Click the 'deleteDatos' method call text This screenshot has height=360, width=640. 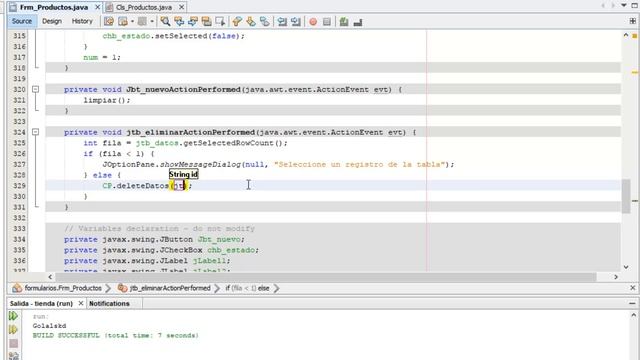[x=143, y=186]
